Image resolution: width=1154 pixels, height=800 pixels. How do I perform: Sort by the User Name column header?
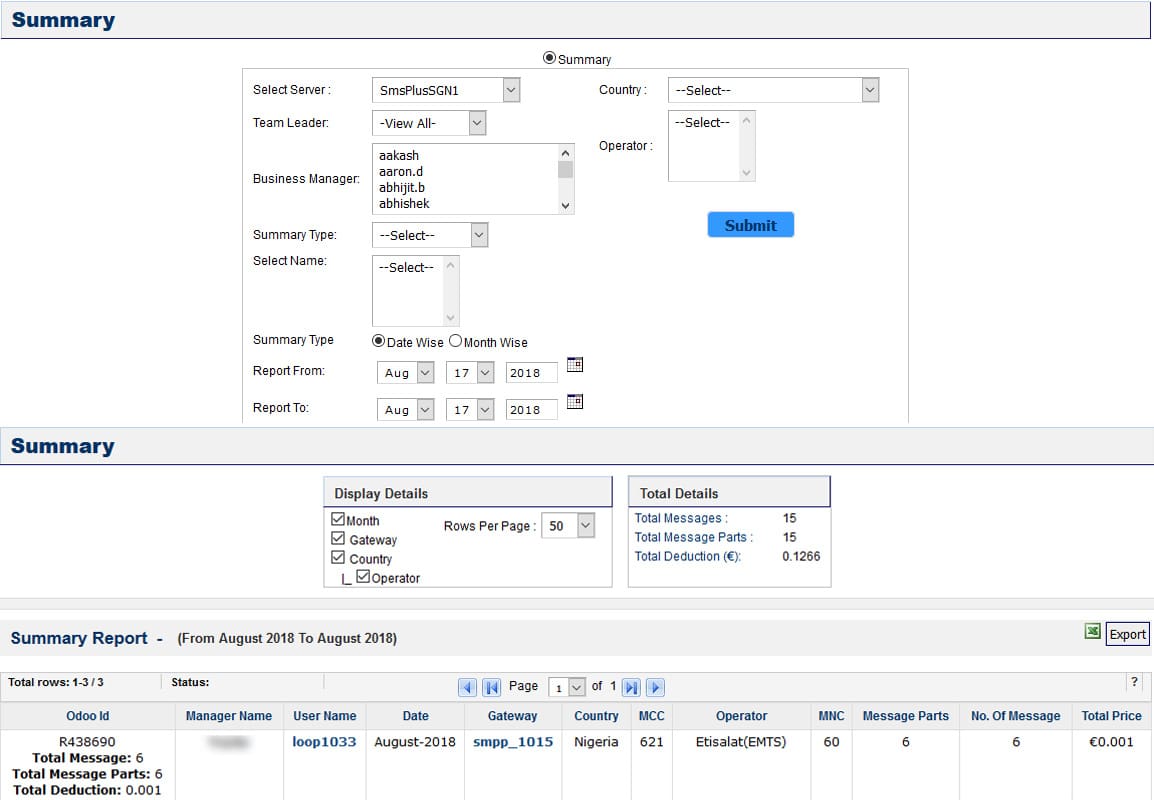(325, 715)
